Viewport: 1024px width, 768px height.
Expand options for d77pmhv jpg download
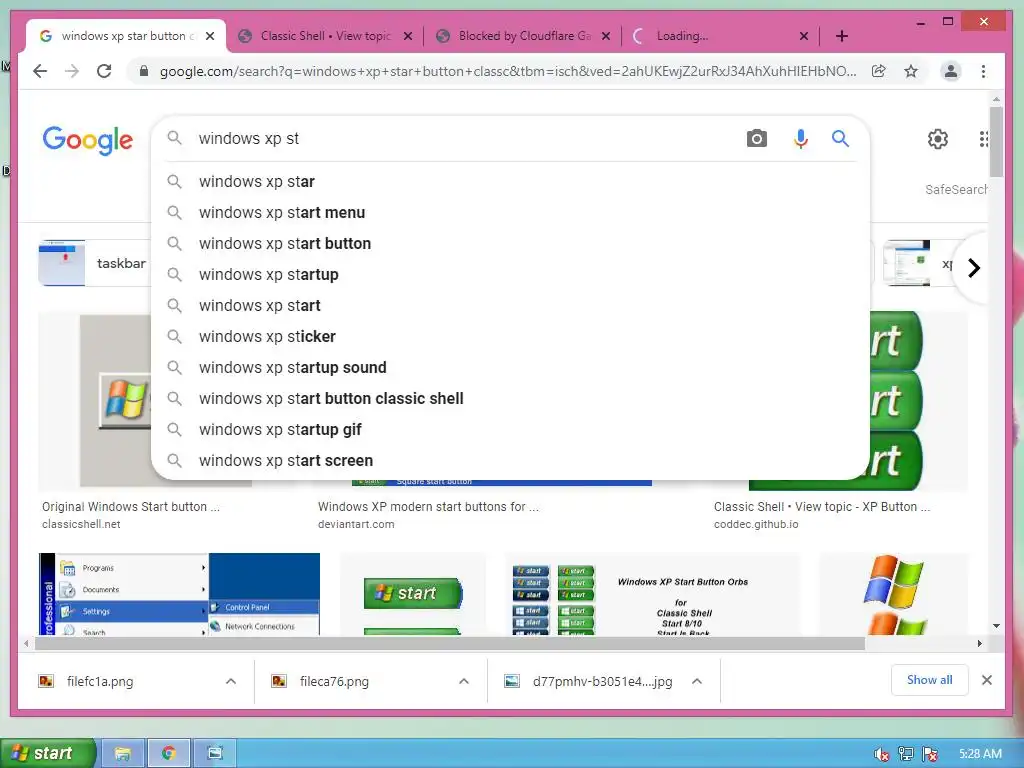(697, 681)
